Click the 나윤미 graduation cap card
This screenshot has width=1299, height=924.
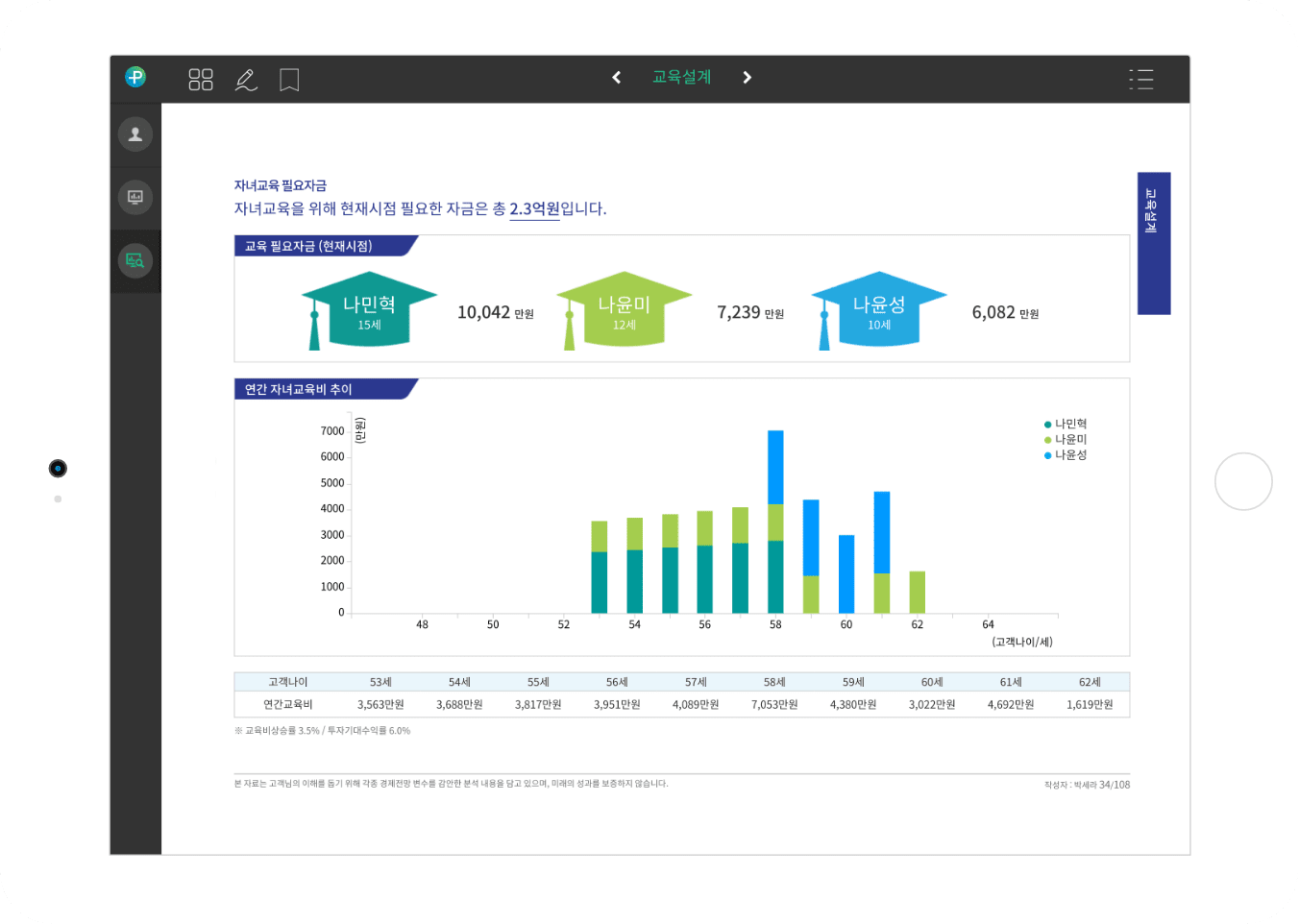[x=625, y=310]
